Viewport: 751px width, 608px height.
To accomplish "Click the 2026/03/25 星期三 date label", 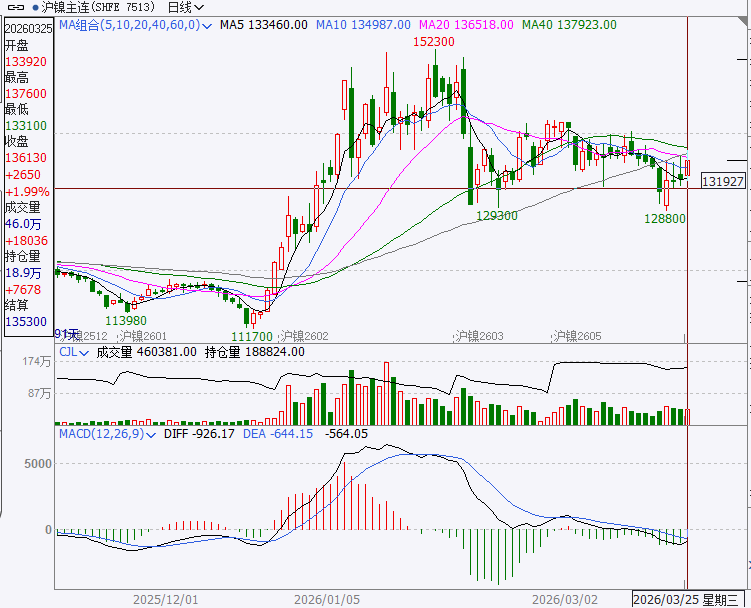I will pyautogui.click(x=690, y=599).
